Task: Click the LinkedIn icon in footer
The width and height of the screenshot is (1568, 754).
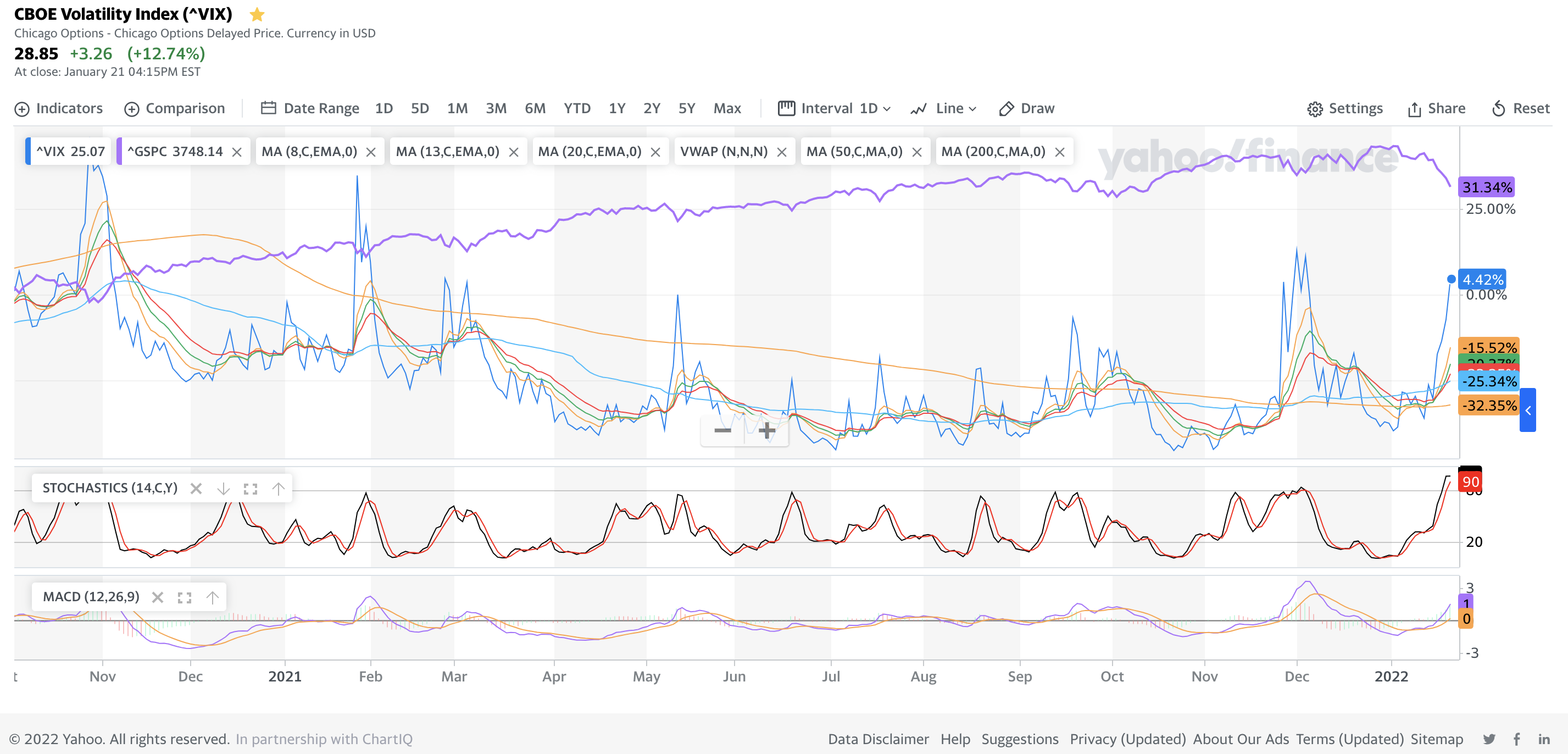Action: tap(1544, 739)
